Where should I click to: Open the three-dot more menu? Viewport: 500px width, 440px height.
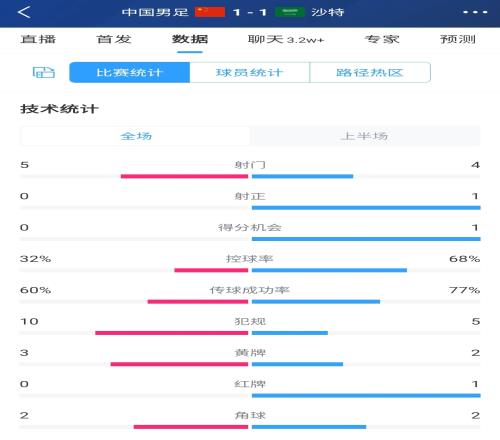[475, 12]
